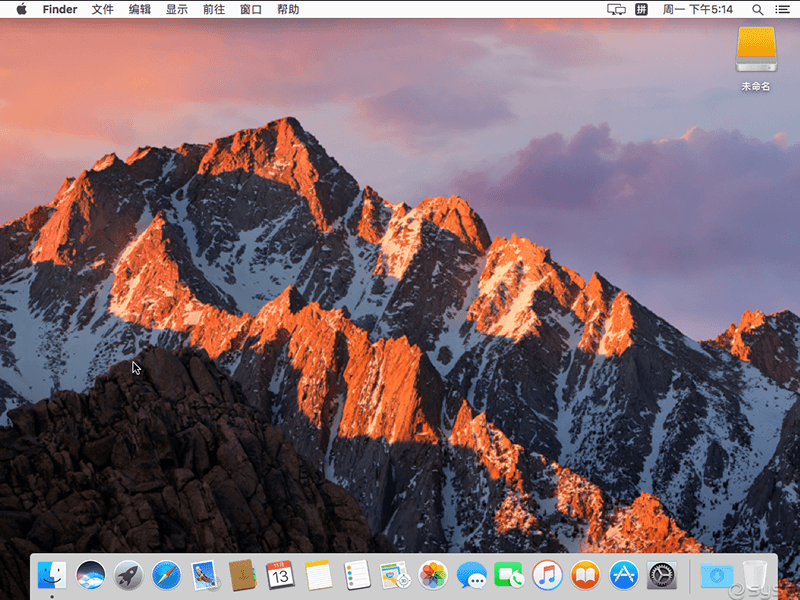Open Spotlight search in the menu bar
Screen dimensions: 800x600
tap(758, 9)
